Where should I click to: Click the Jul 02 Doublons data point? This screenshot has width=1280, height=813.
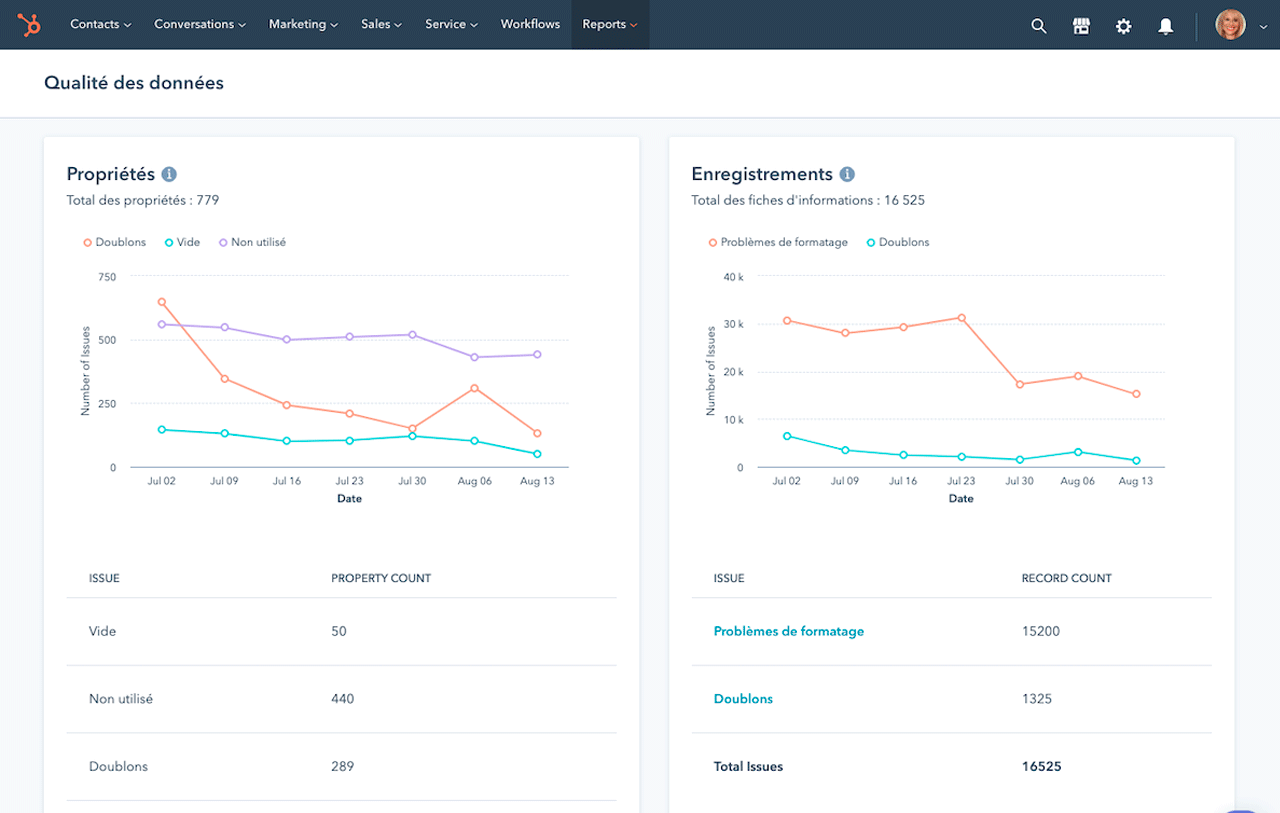162,302
